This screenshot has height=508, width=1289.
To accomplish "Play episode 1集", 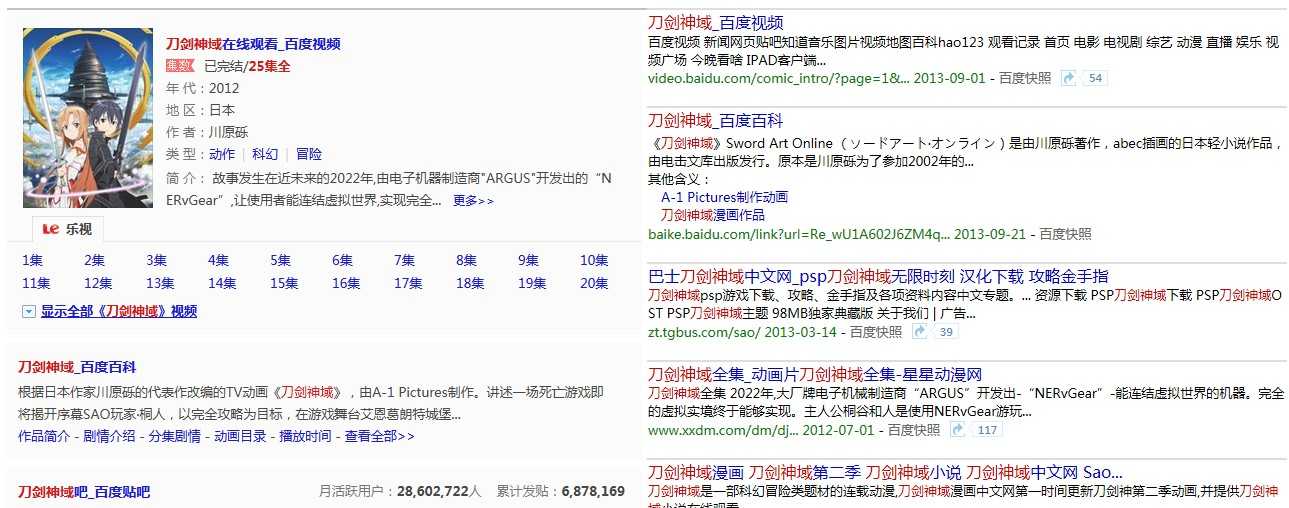I will click(32, 260).
